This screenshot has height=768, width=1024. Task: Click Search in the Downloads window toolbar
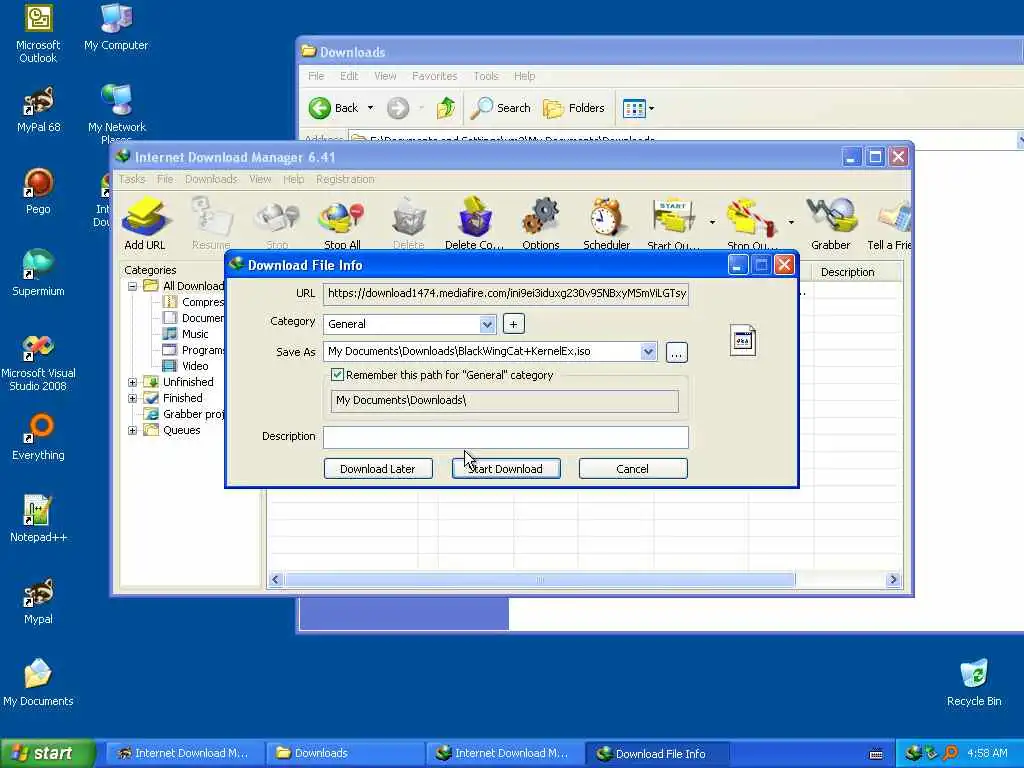pos(502,108)
